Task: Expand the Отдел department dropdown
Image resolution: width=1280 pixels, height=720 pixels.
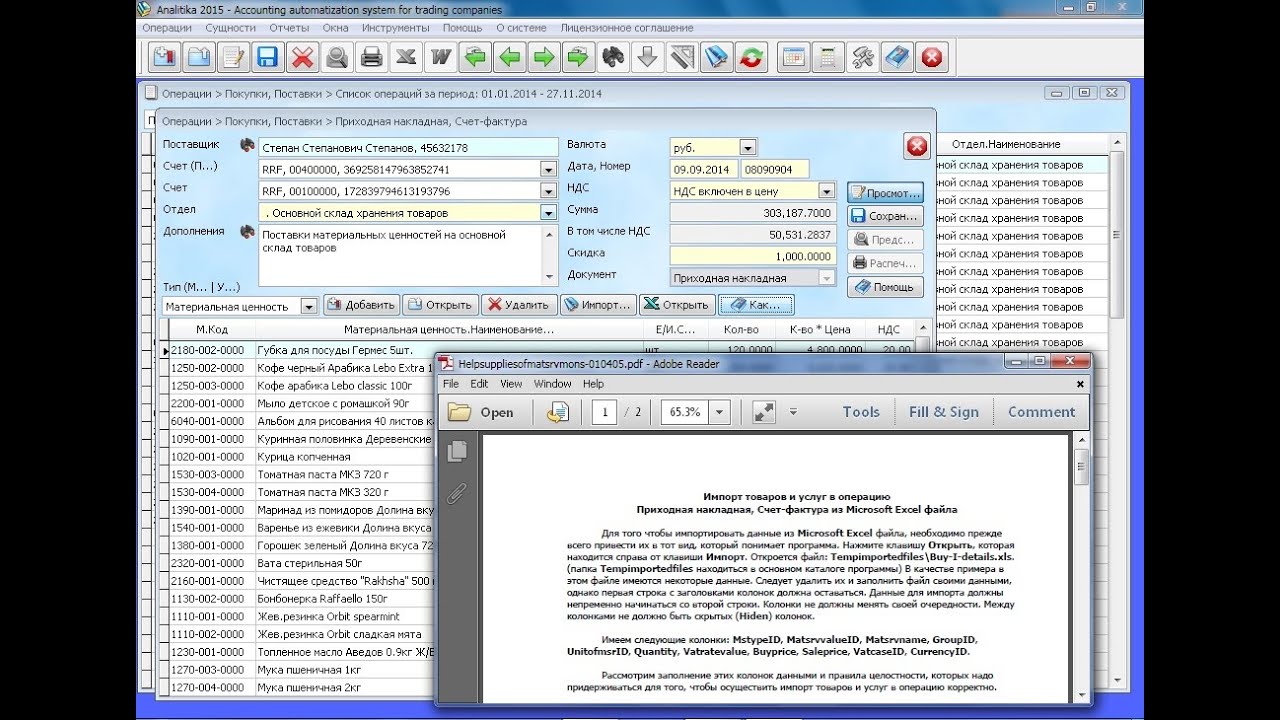Action: (548, 213)
